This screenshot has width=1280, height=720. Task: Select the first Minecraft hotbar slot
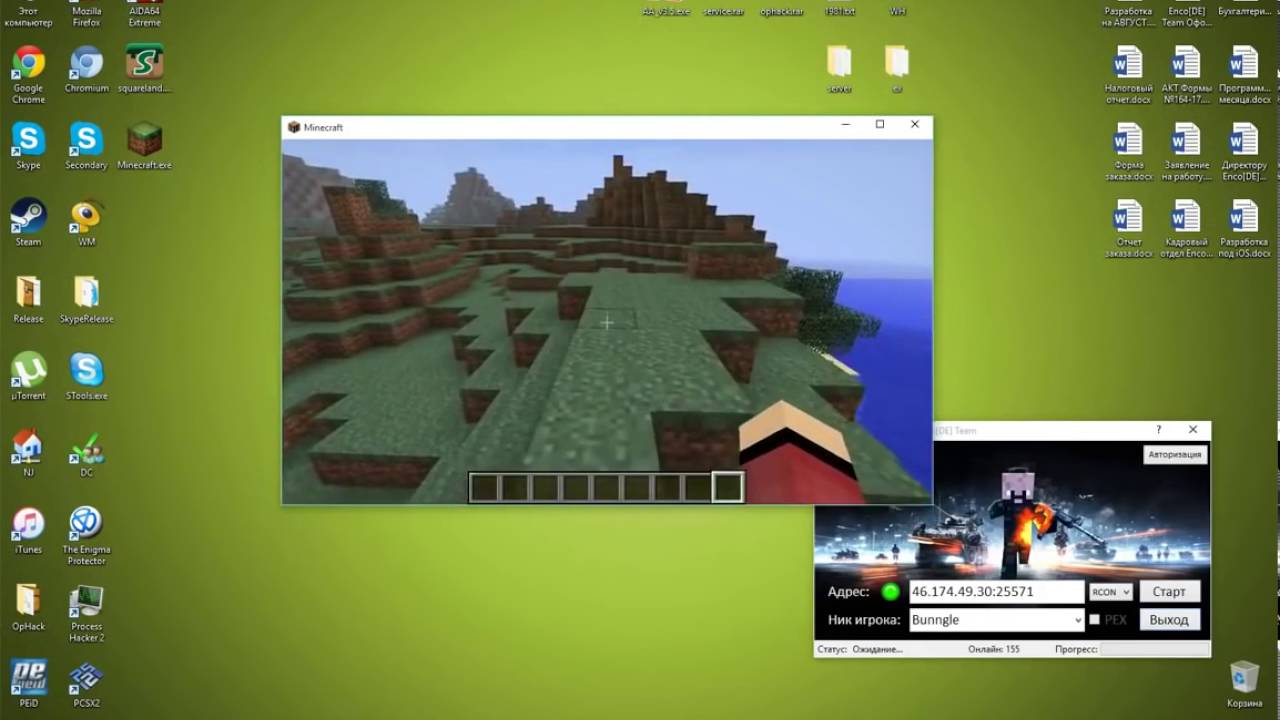point(485,487)
